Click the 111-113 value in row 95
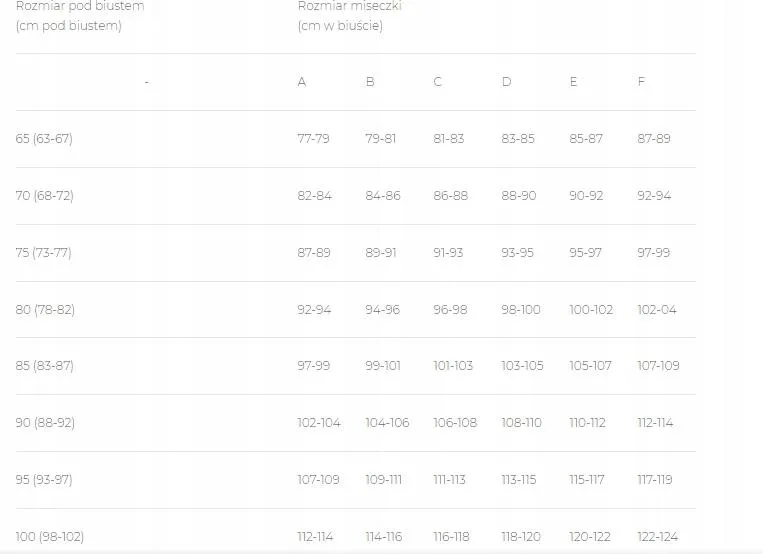The height and width of the screenshot is (554, 763). [449, 480]
